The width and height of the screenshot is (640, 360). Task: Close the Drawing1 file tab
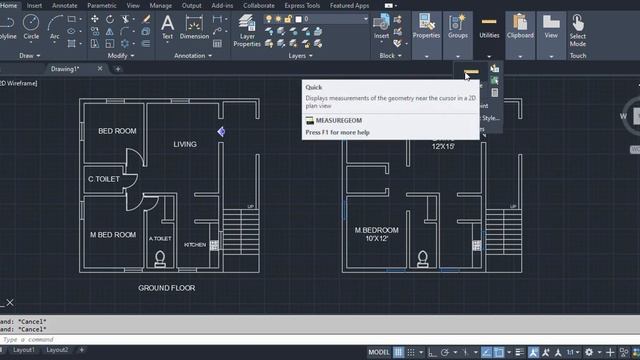pyautogui.click(x=100, y=69)
